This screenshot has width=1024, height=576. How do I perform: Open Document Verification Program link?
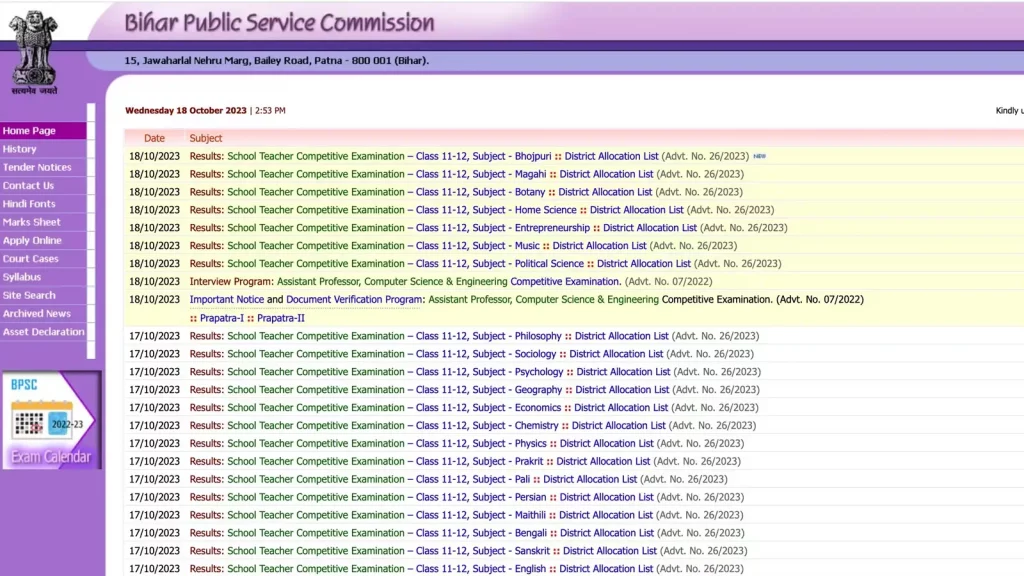click(x=354, y=299)
